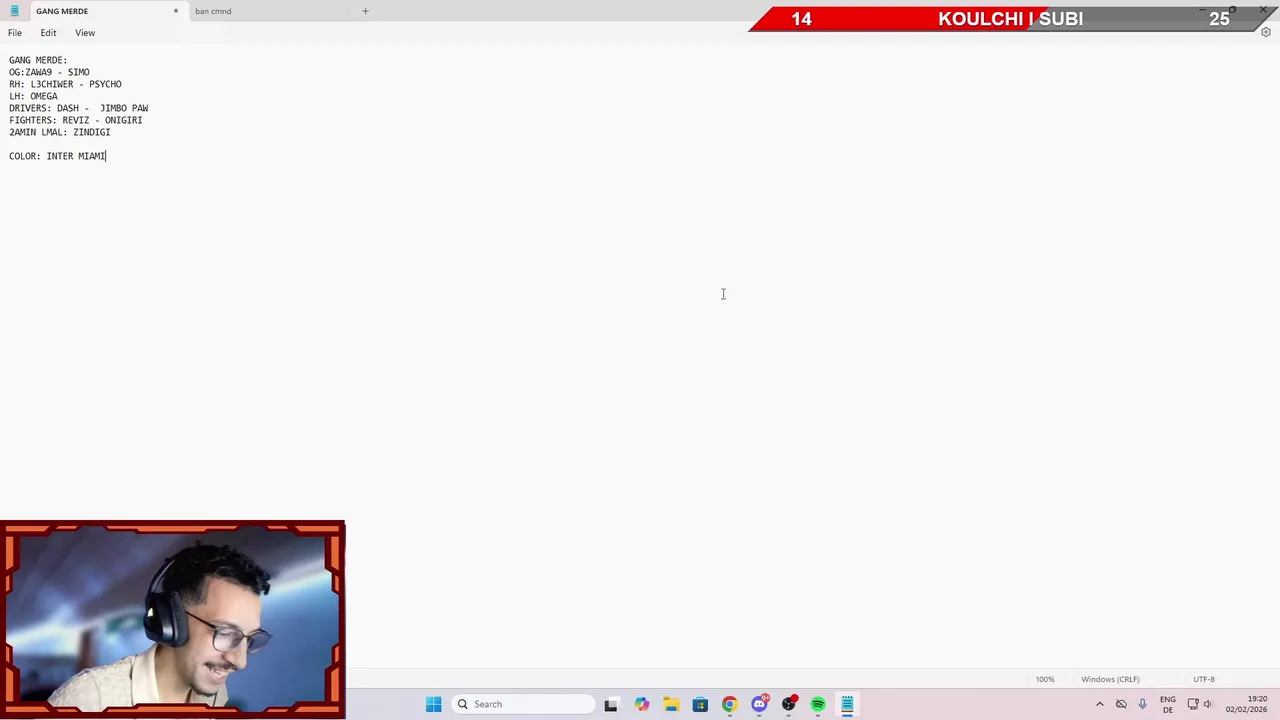Screen dimensions: 1280x720
Task: Click Windows (CRLF) line ending indicator
Action: pos(1110,679)
